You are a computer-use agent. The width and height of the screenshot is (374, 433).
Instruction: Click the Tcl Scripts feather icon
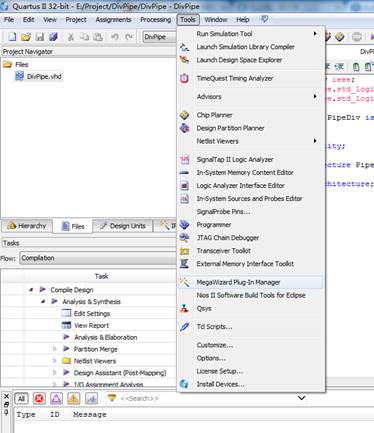184,327
